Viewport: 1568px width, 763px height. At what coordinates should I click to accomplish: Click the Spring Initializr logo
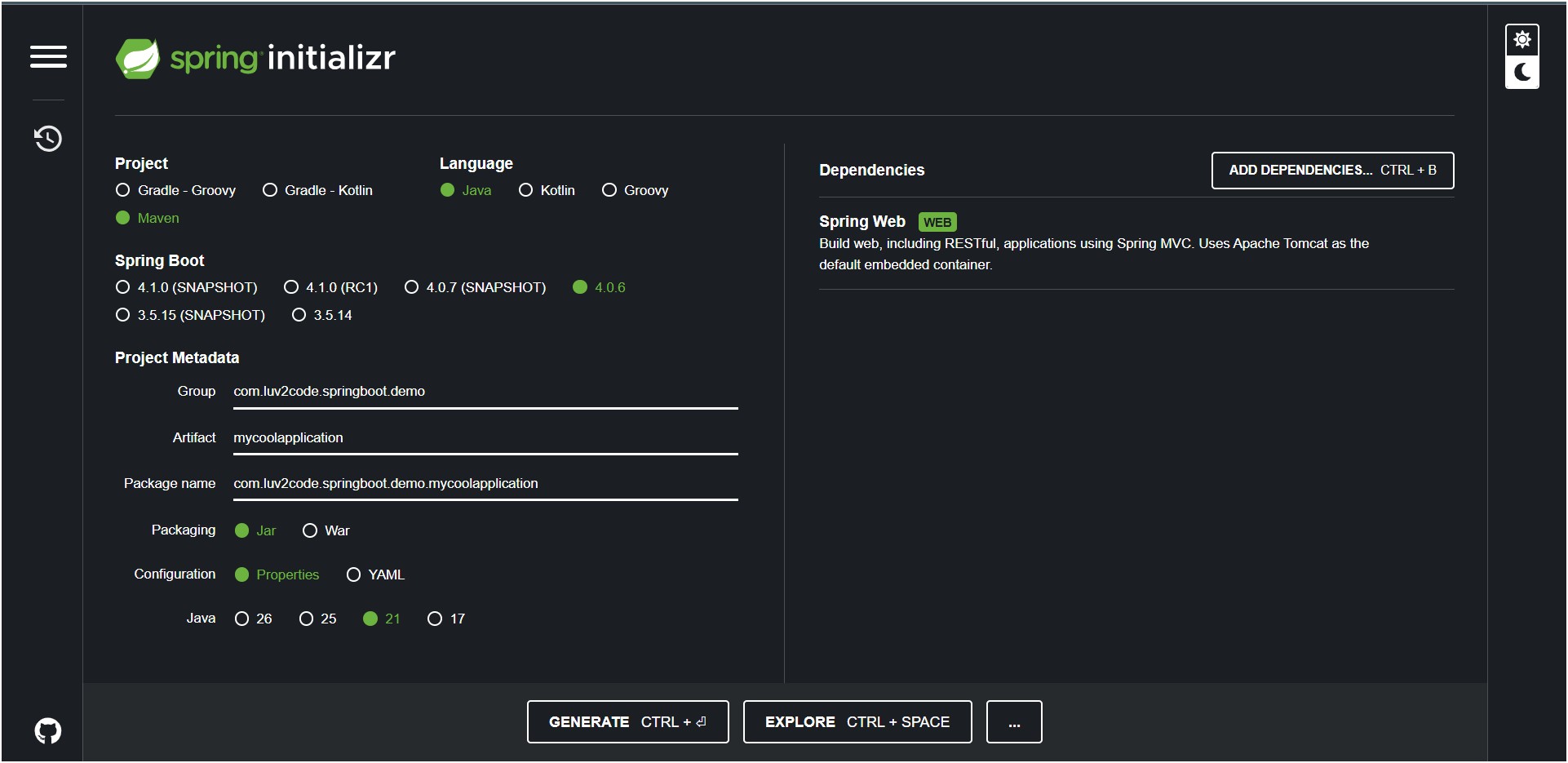click(255, 58)
